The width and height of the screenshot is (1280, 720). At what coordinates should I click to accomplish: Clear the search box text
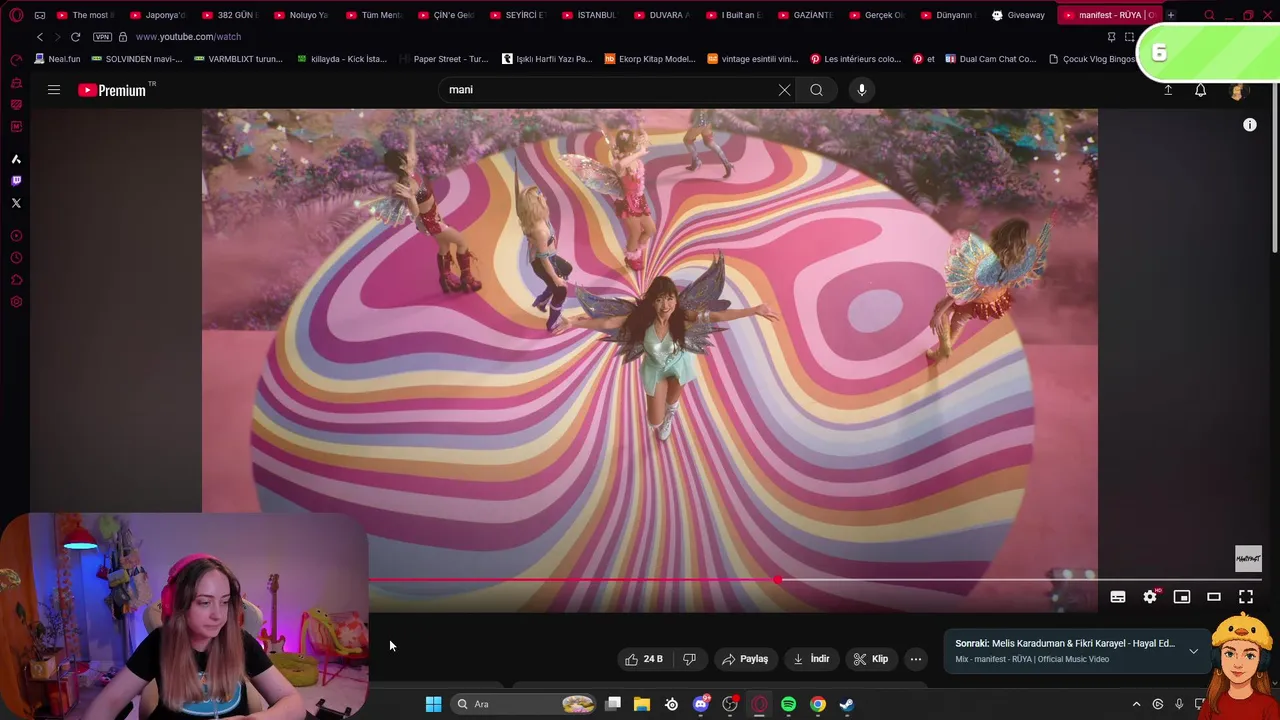pos(785,90)
